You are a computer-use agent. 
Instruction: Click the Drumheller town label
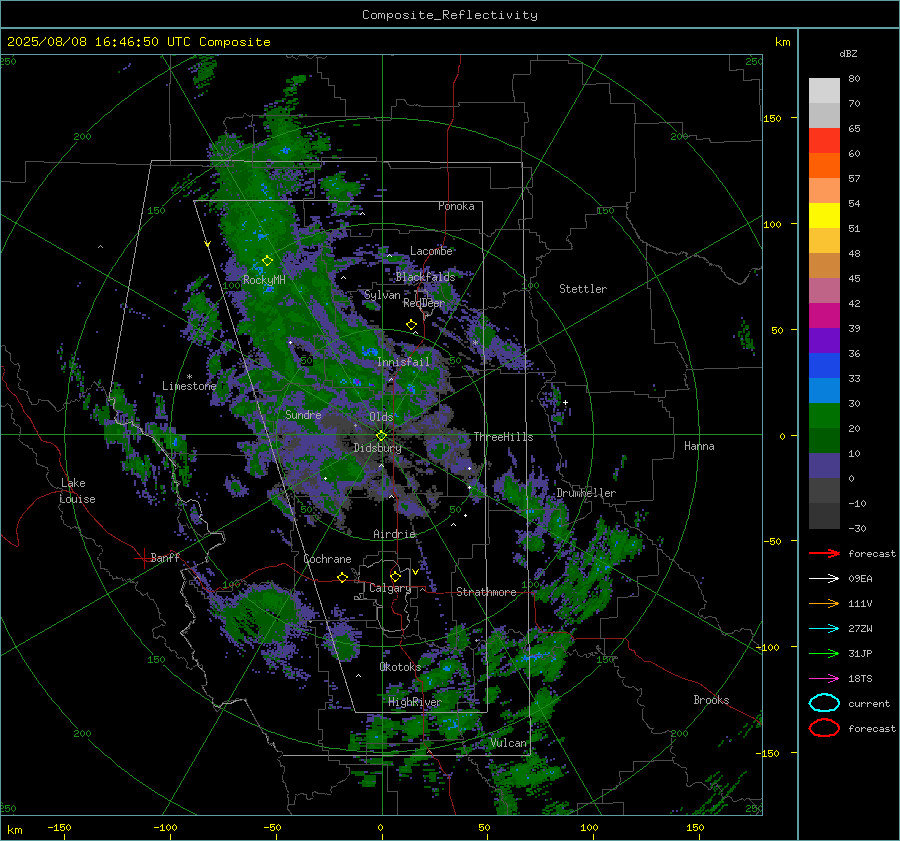pos(586,493)
